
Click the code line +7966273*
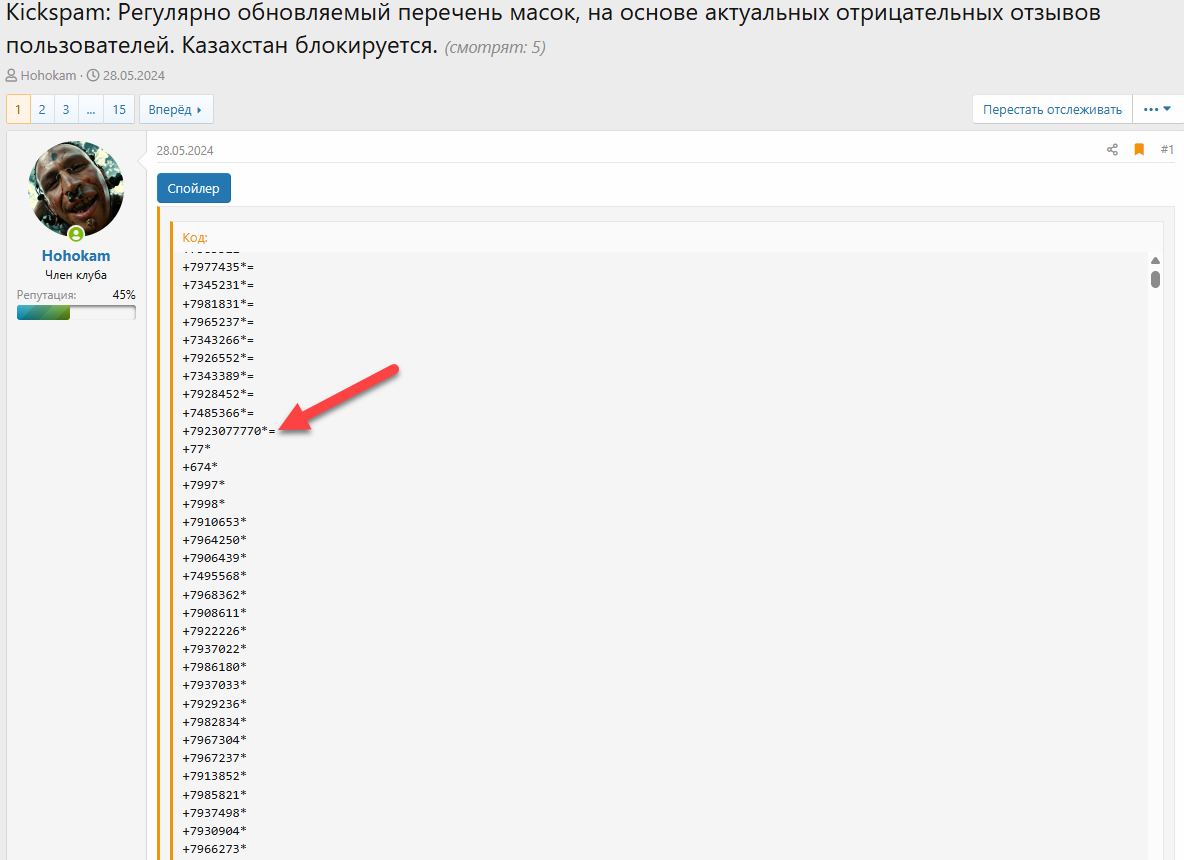coord(214,849)
